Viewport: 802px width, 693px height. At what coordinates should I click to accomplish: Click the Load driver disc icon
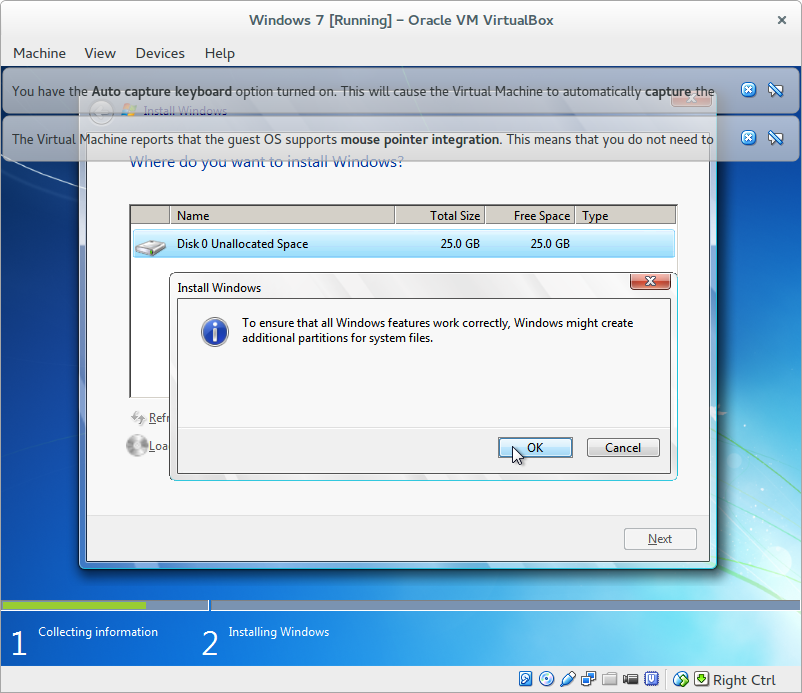pyautogui.click(x=137, y=445)
